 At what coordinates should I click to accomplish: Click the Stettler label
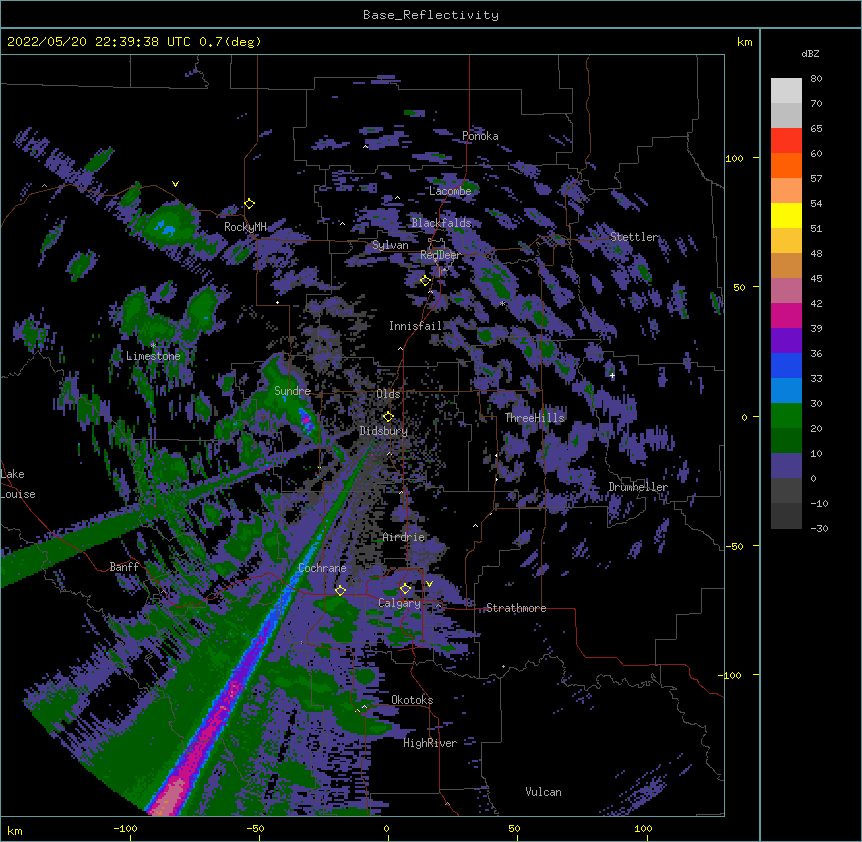pyautogui.click(x=634, y=237)
